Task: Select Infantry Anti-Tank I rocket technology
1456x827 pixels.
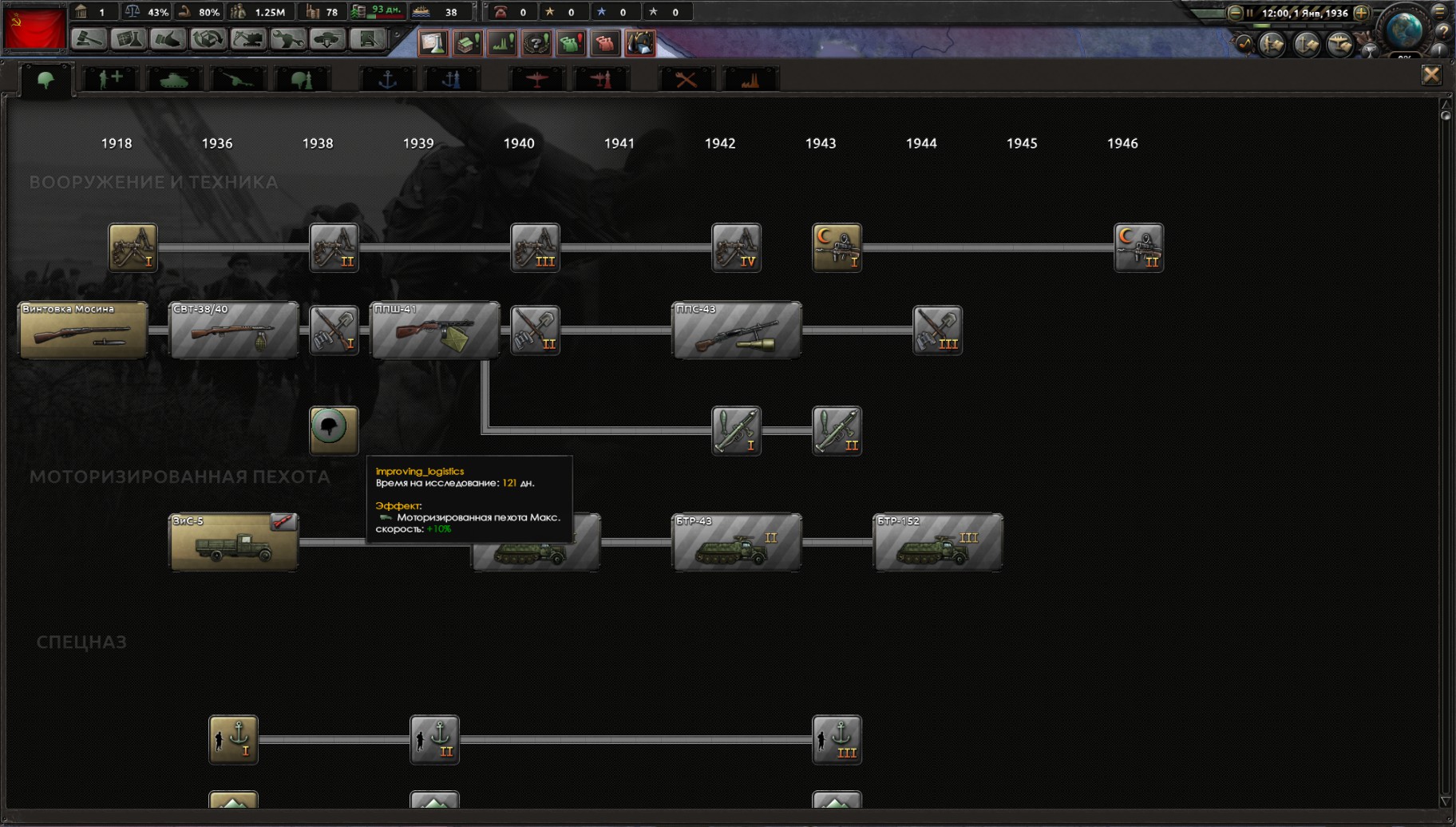Action: (x=737, y=430)
